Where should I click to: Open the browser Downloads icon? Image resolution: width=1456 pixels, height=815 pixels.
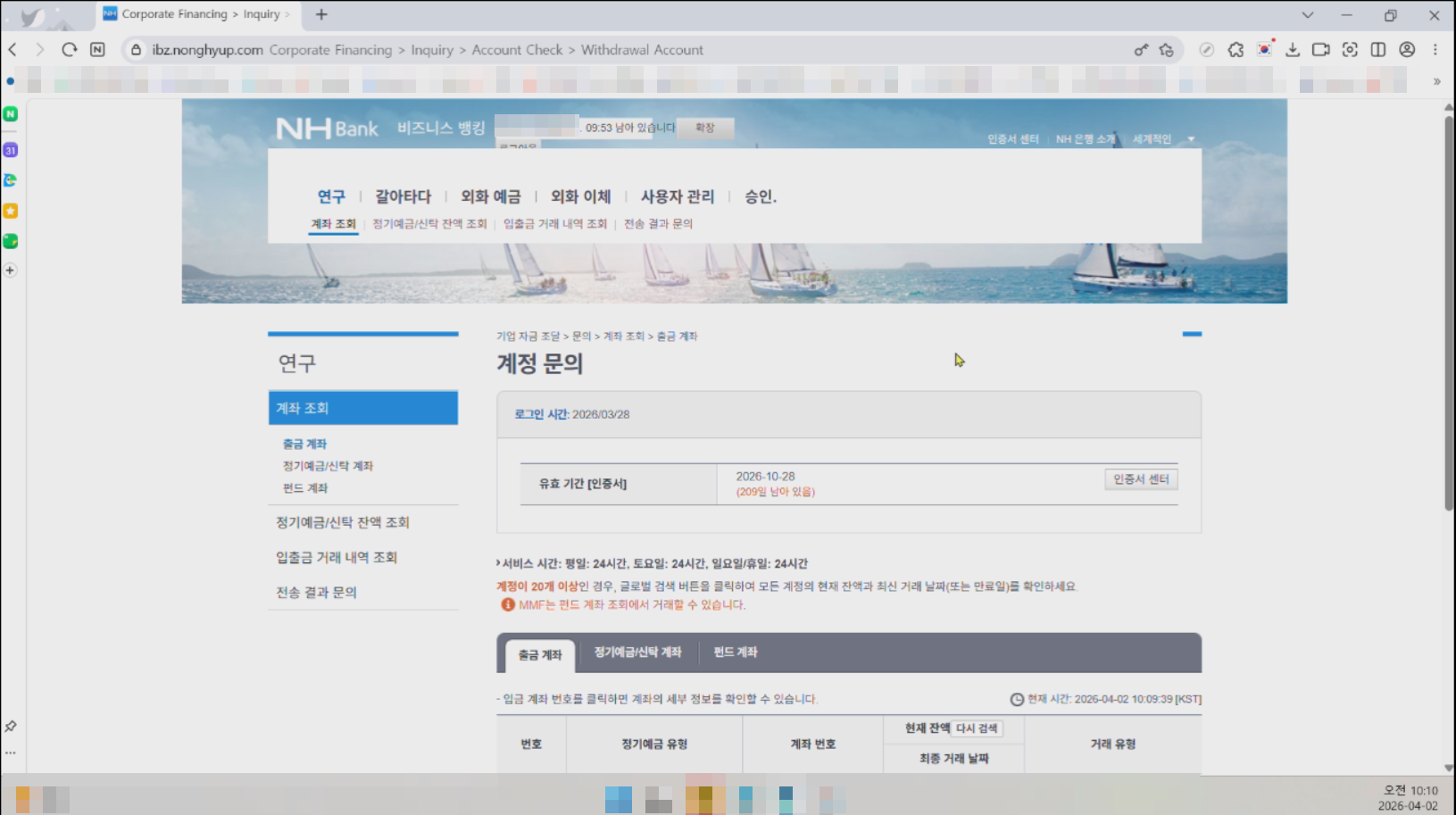pos(1293,50)
